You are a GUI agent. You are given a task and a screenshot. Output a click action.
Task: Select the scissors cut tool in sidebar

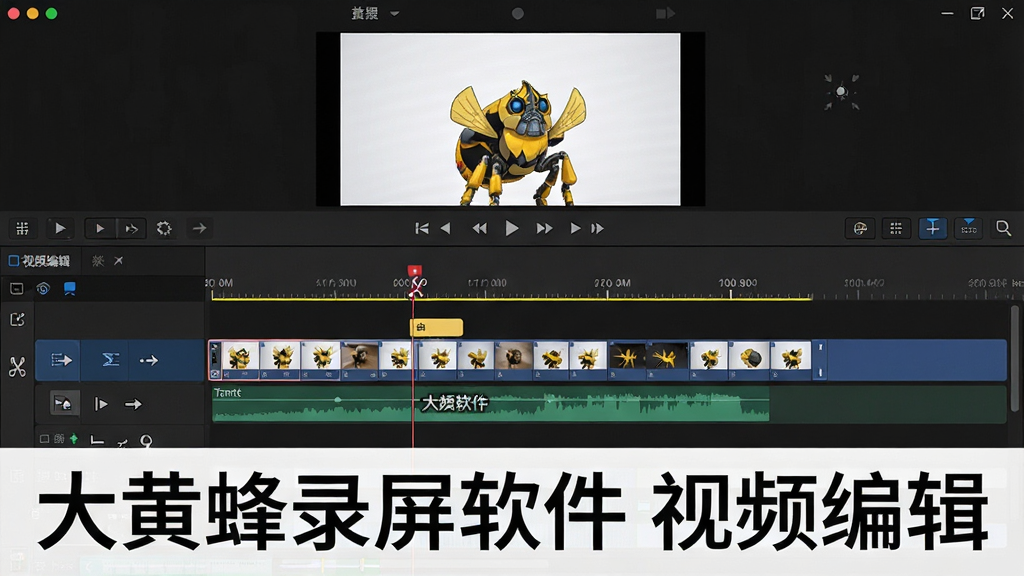[x=18, y=366]
